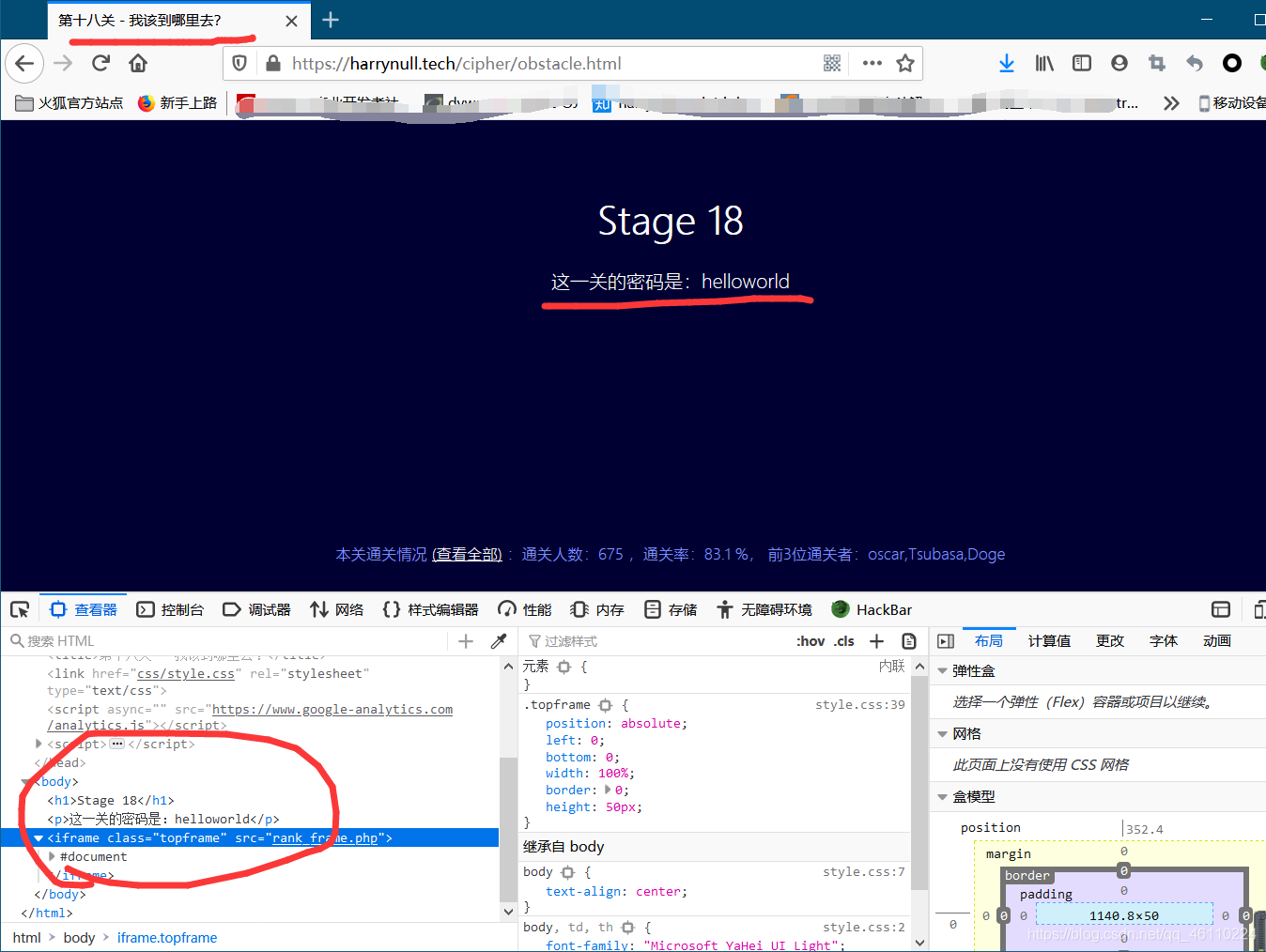Add a new CSS rule
The height and width of the screenshot is (952, 1266).
[x=876, y=641]
